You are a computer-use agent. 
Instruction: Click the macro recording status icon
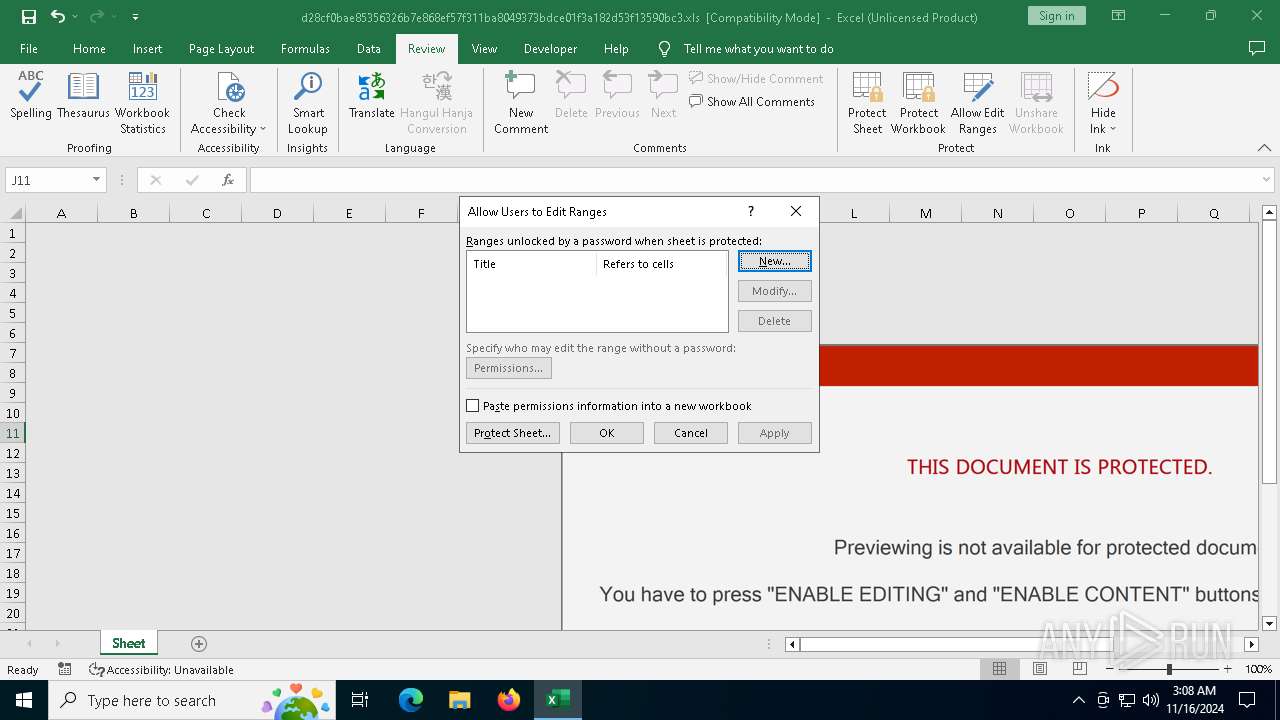(x=65, y=670)
